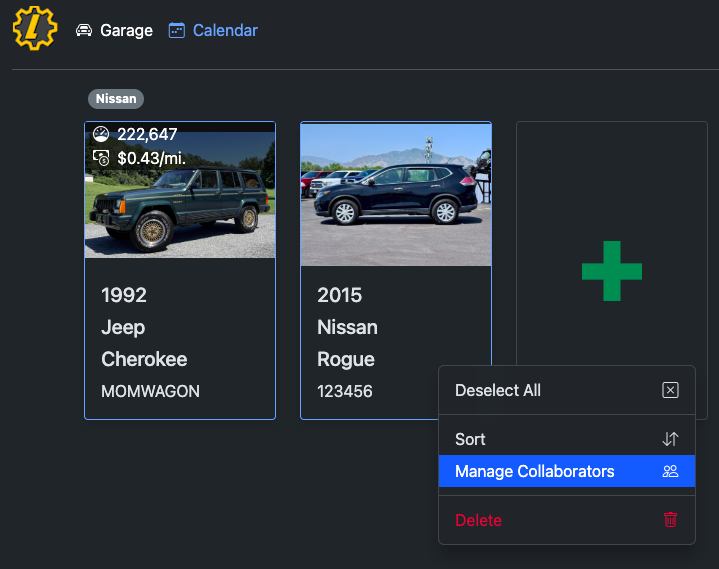Click the 2015 Nissan Rogue photo
The image size is (719, 569).
[396, 195]
